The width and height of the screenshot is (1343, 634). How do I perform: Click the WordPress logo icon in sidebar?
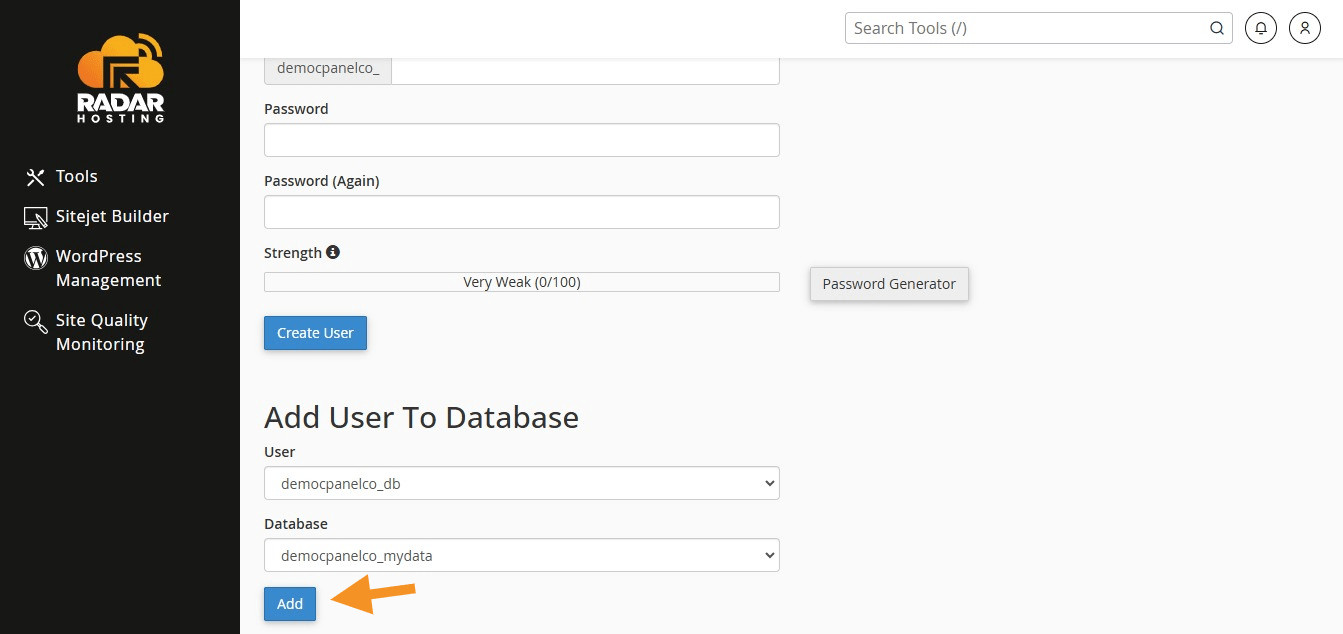coord(36,258)
